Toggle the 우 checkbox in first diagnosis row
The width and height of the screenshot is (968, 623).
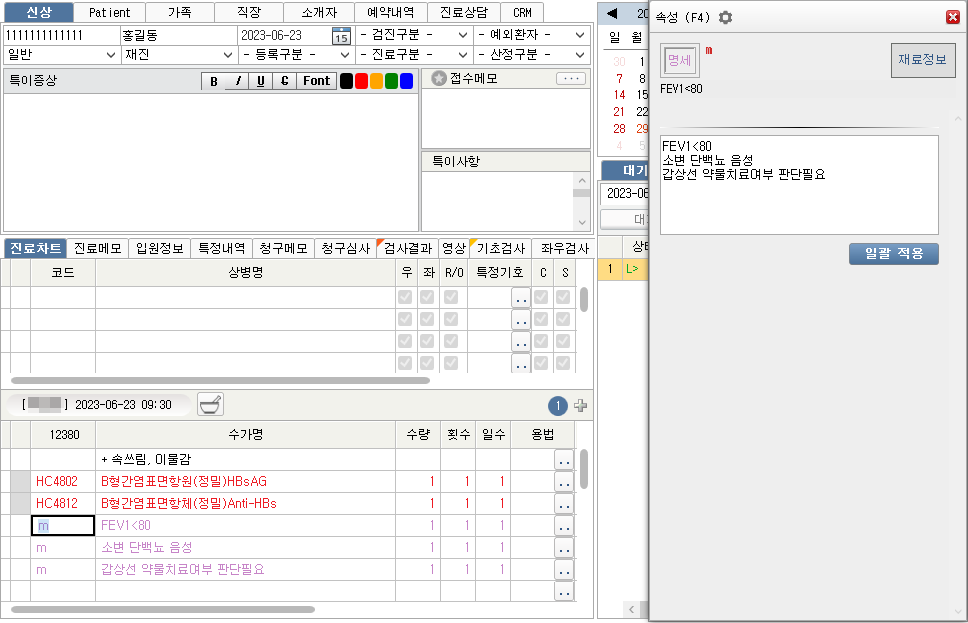405,297
